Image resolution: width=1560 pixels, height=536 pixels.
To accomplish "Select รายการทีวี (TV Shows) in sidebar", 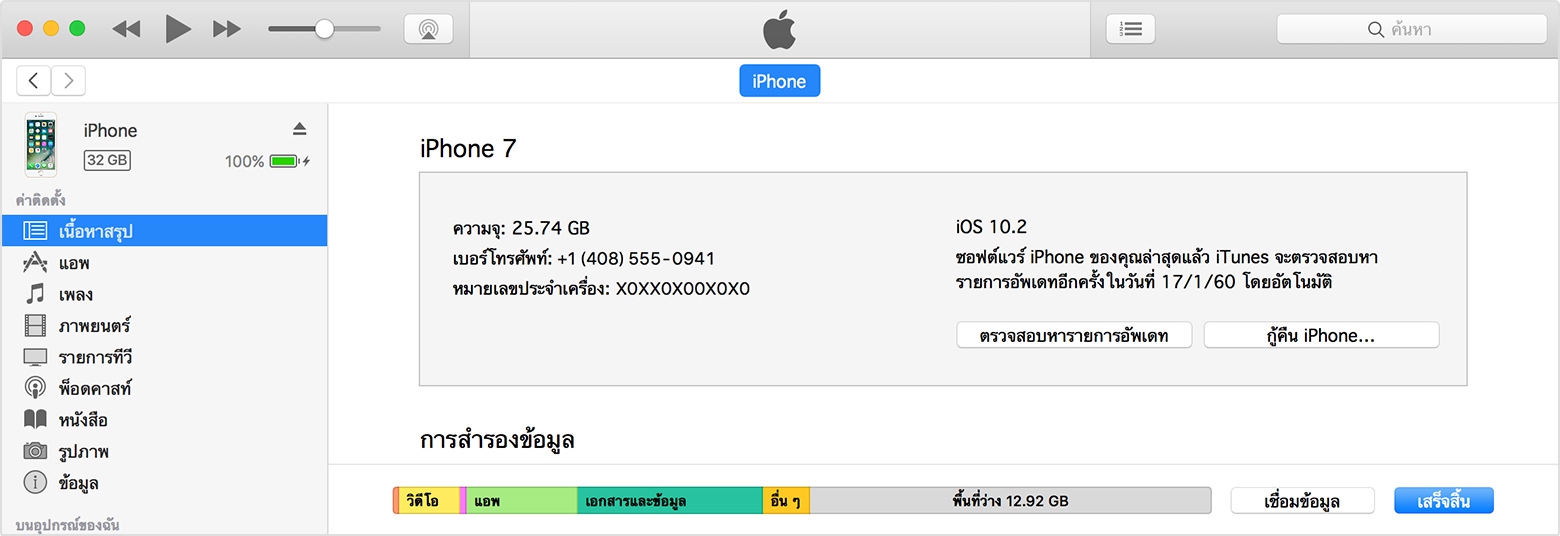I will click(x=95, y=357).
